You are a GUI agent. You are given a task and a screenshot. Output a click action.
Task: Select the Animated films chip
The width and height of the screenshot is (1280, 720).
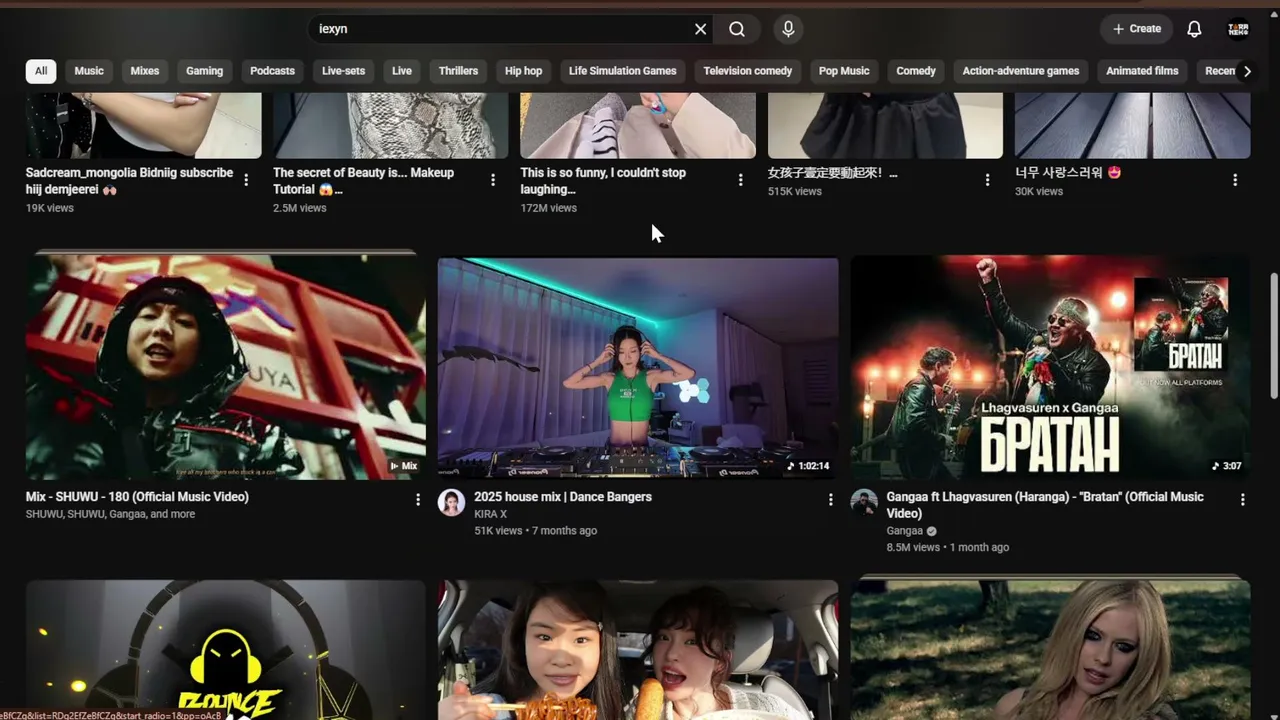tap(1142, 71)
